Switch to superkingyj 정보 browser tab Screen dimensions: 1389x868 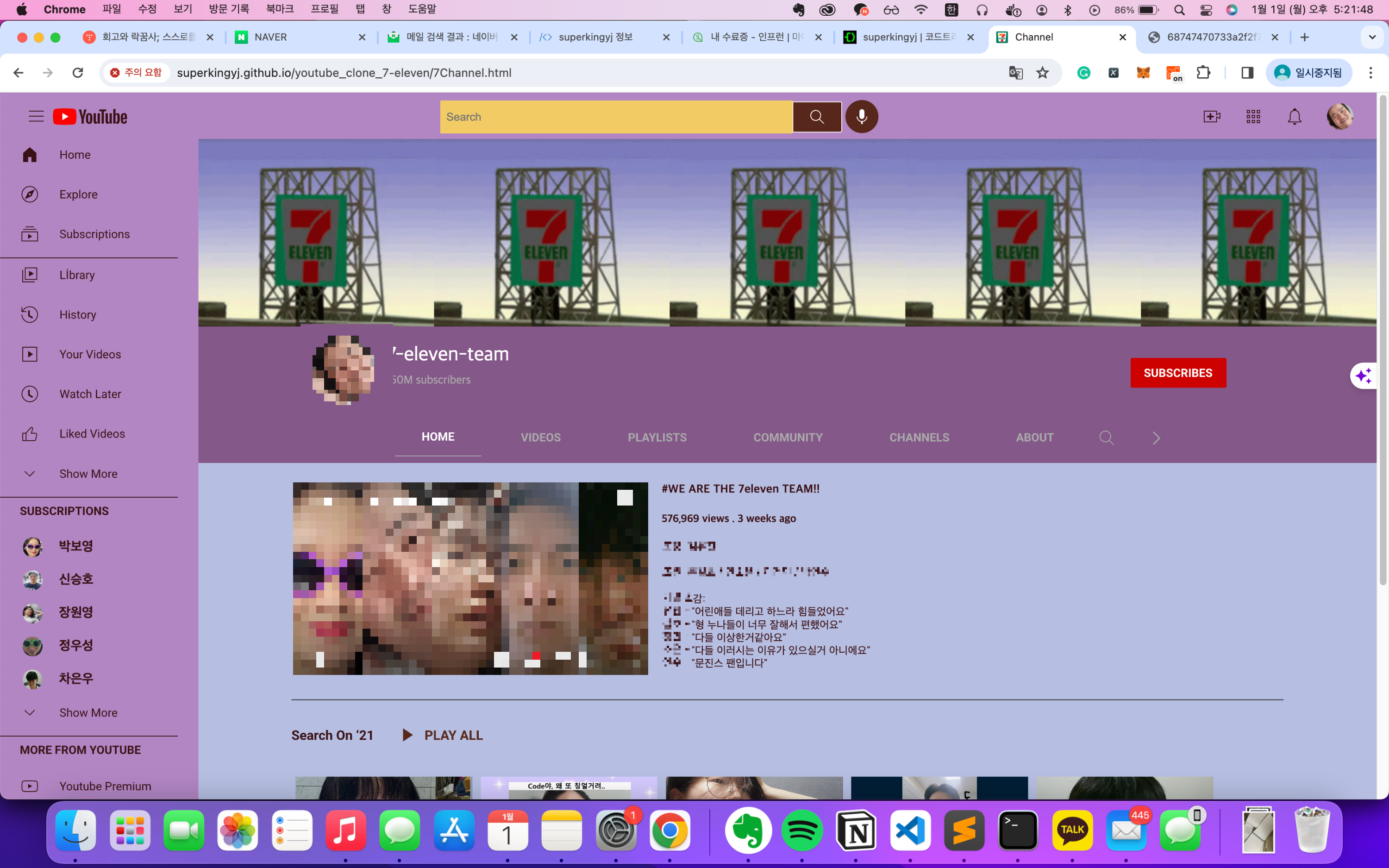[604, 37]
